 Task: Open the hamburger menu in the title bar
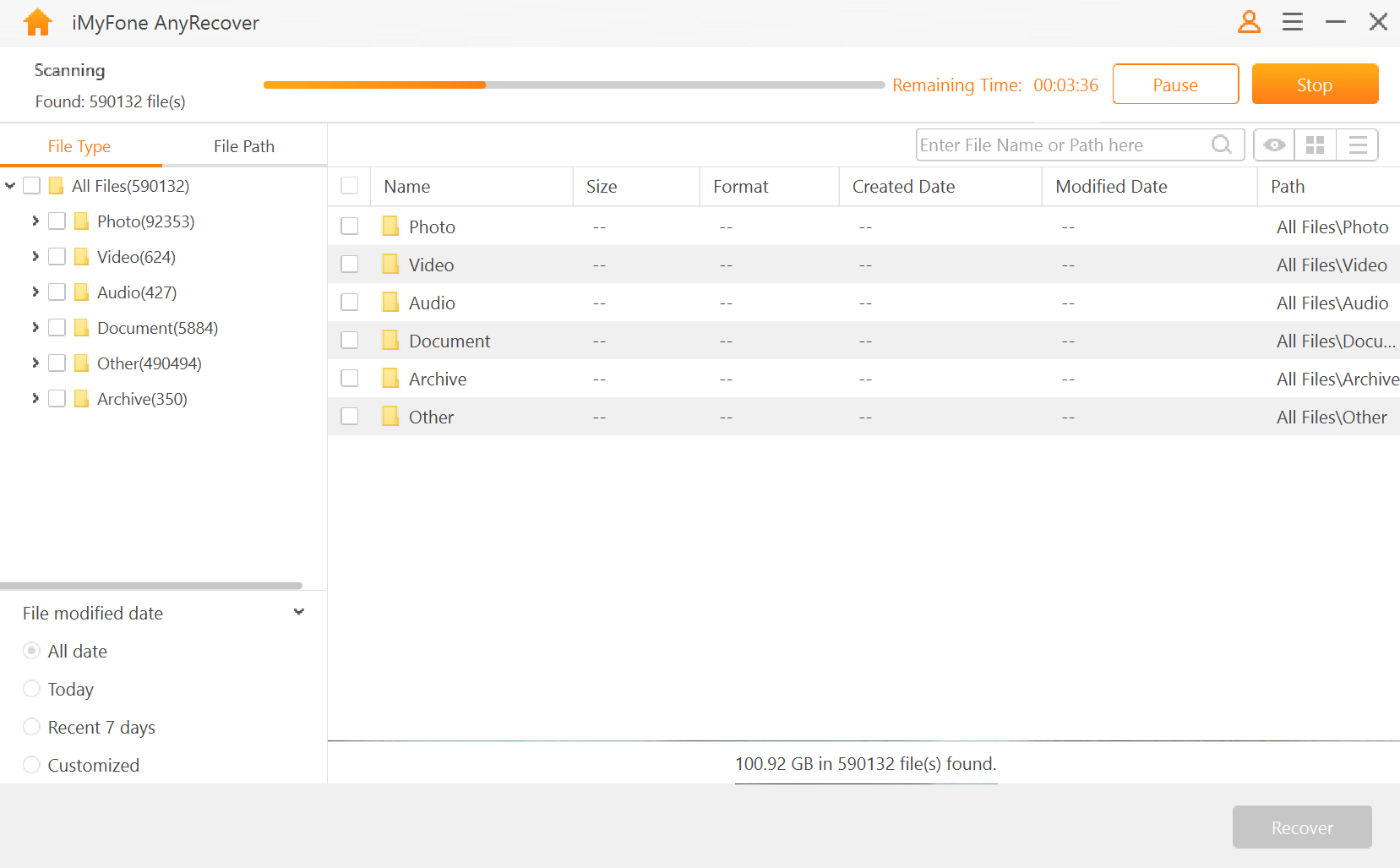pyautogui.click(x=1292, y=22)
